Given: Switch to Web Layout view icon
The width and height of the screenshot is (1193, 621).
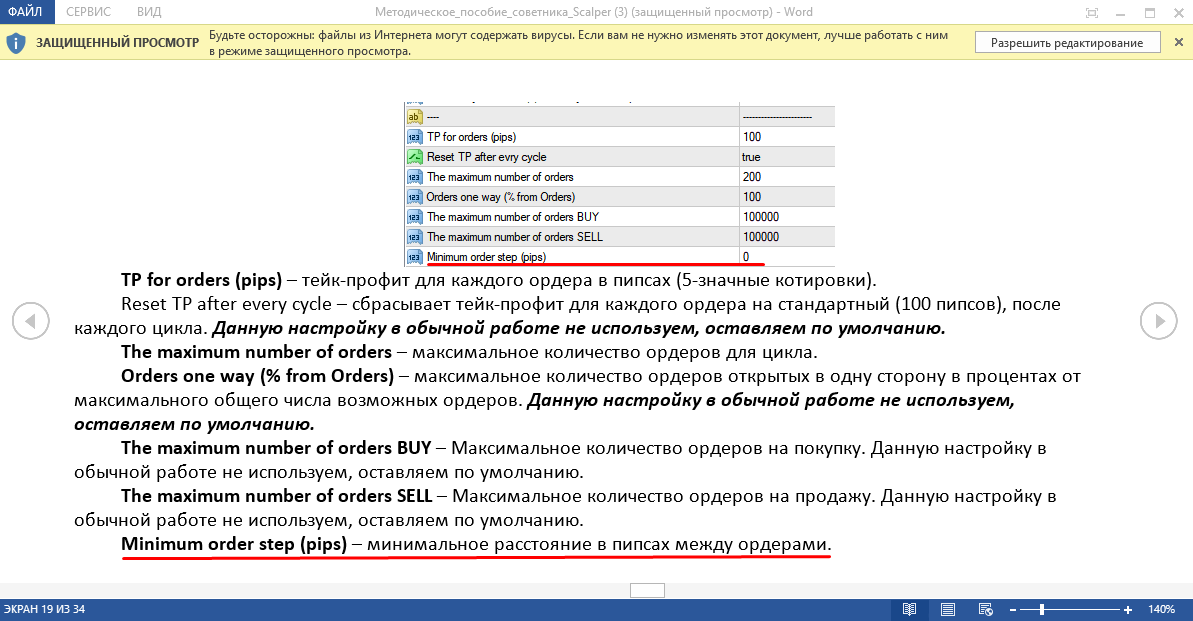Looking at the screenshot, I should pyautogui.click(x=986, y=609).
